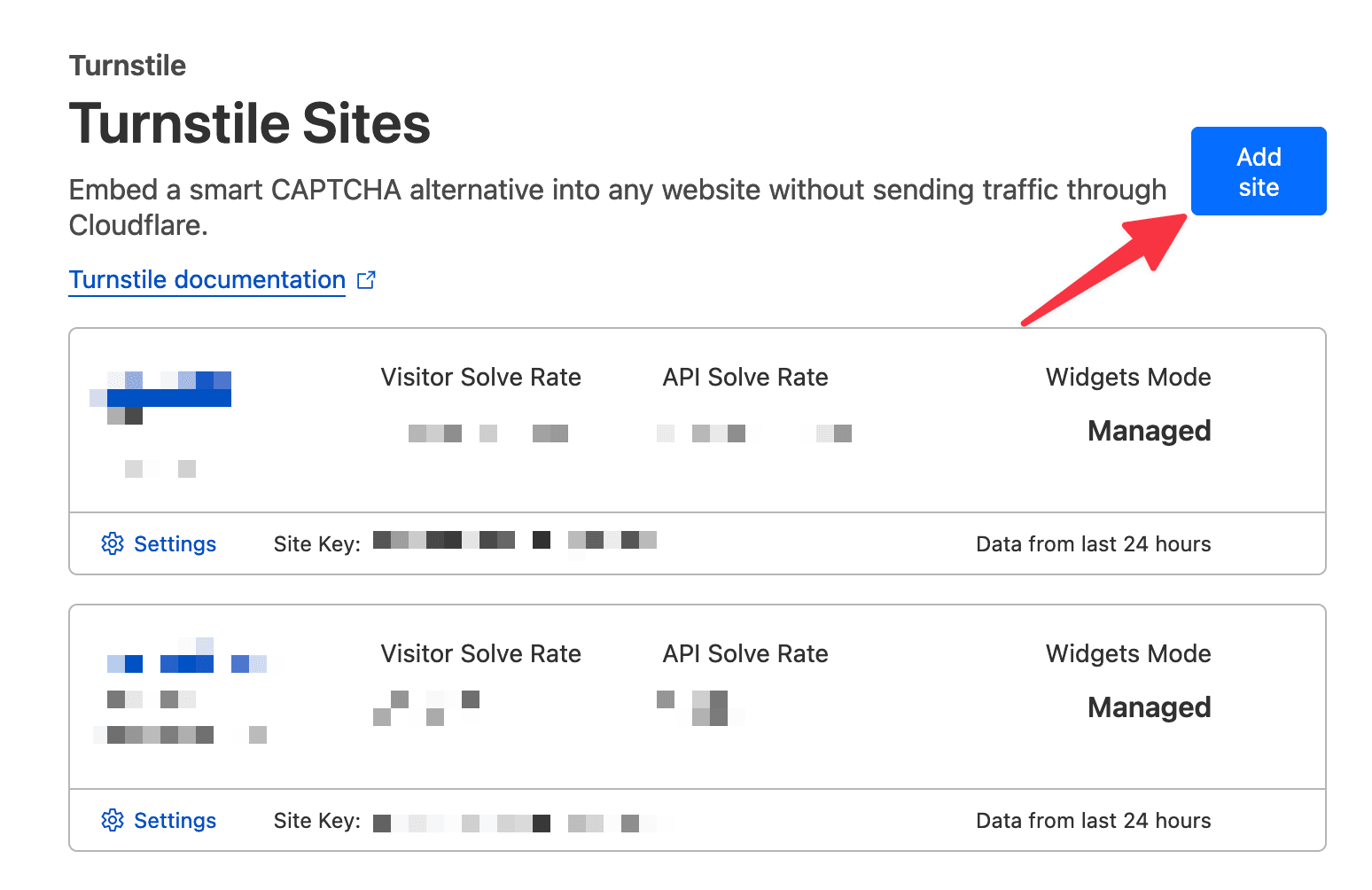The width and height of the screenshot is (1372, 890).
Task: Click Visitor Solve Rate in the first card
Action: (x=481, y=378)
